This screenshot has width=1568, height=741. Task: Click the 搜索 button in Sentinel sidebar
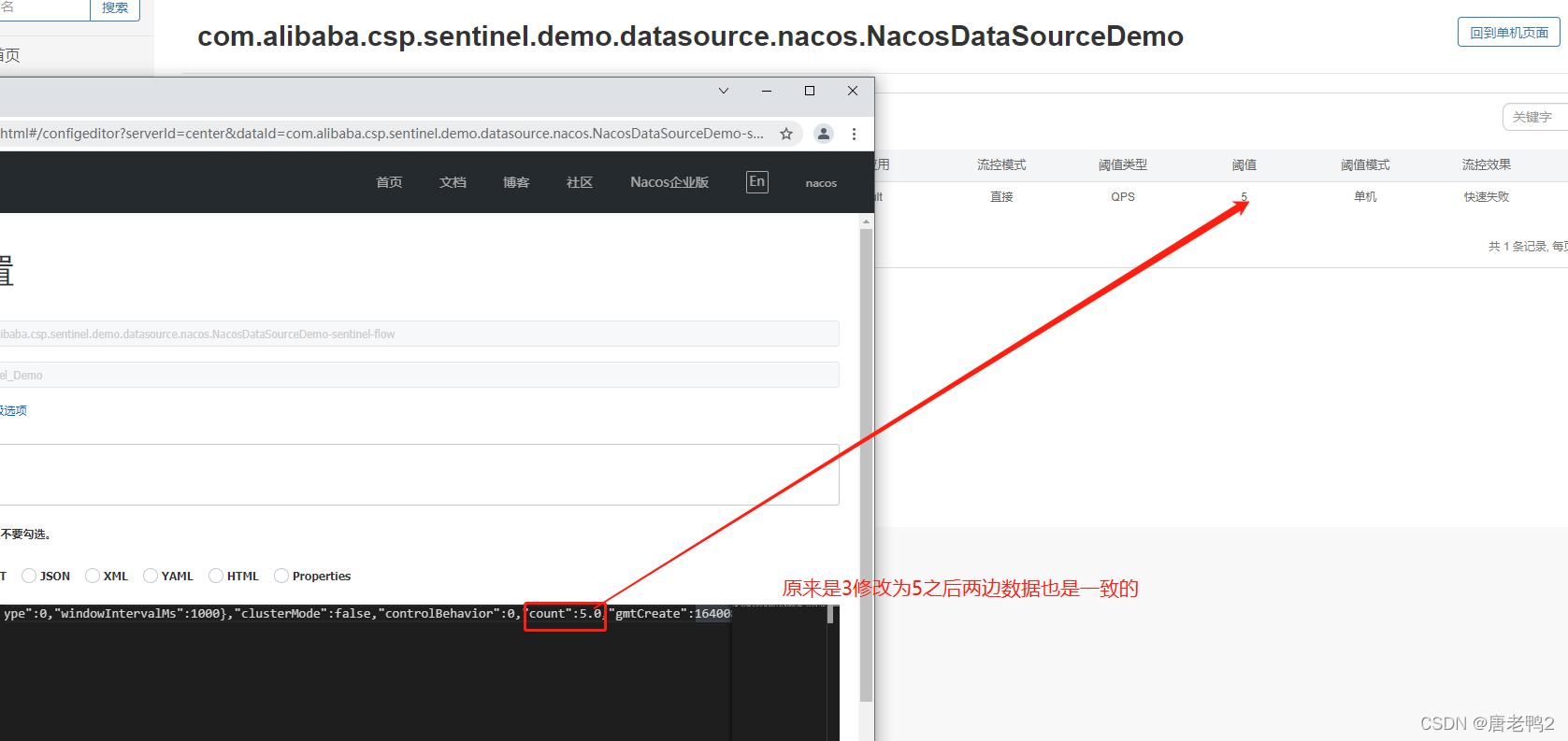[115, 8]
